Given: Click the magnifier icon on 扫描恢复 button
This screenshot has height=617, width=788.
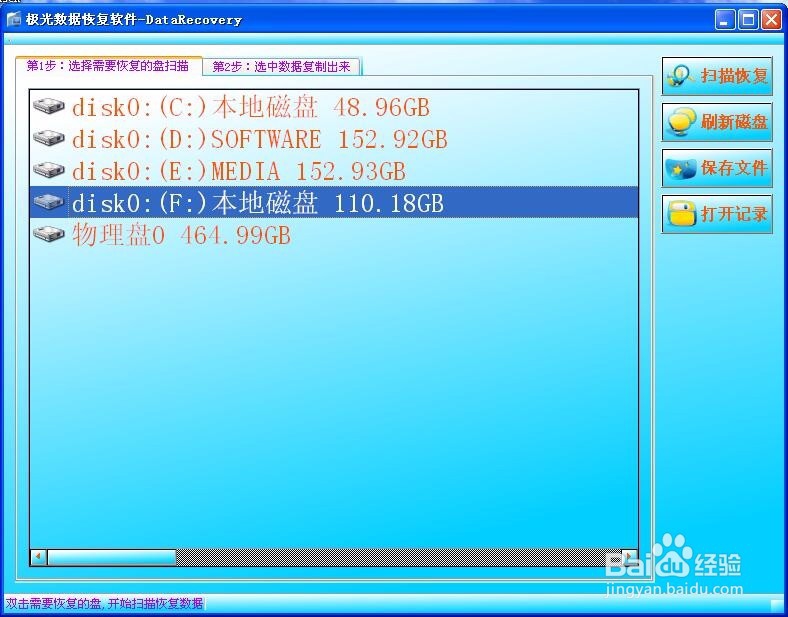Looking at the screenshot, I should (x=680, y=76).
